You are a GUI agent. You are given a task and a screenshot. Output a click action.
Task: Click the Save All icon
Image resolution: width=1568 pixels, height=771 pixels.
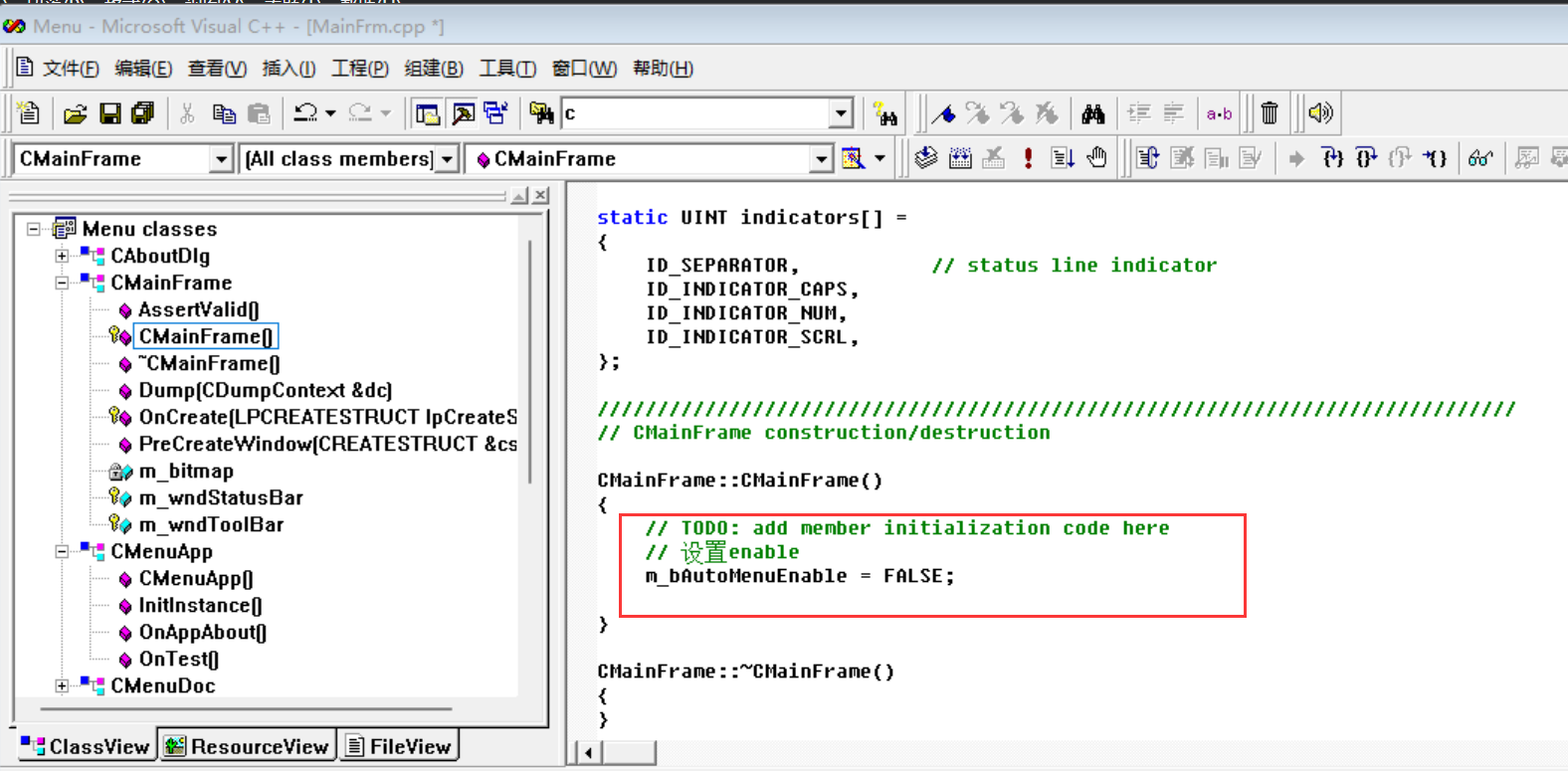click(143, 113)
